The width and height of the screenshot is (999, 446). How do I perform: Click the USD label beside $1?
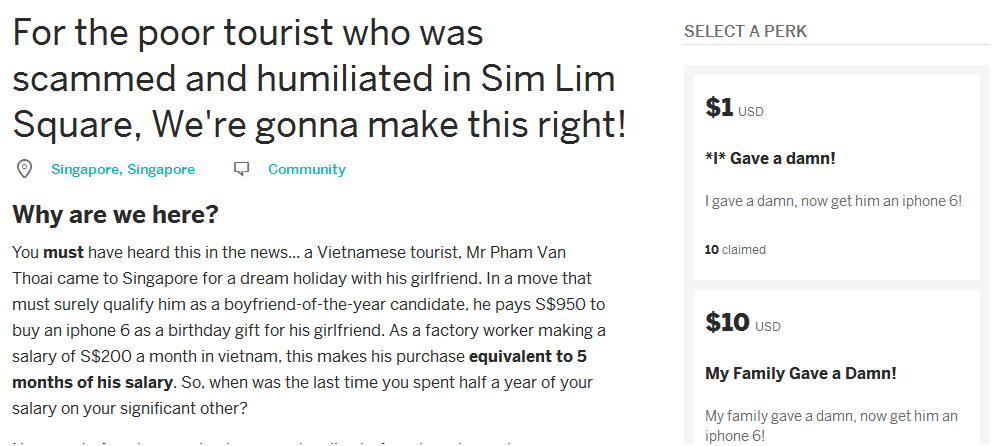pos(750,112)
